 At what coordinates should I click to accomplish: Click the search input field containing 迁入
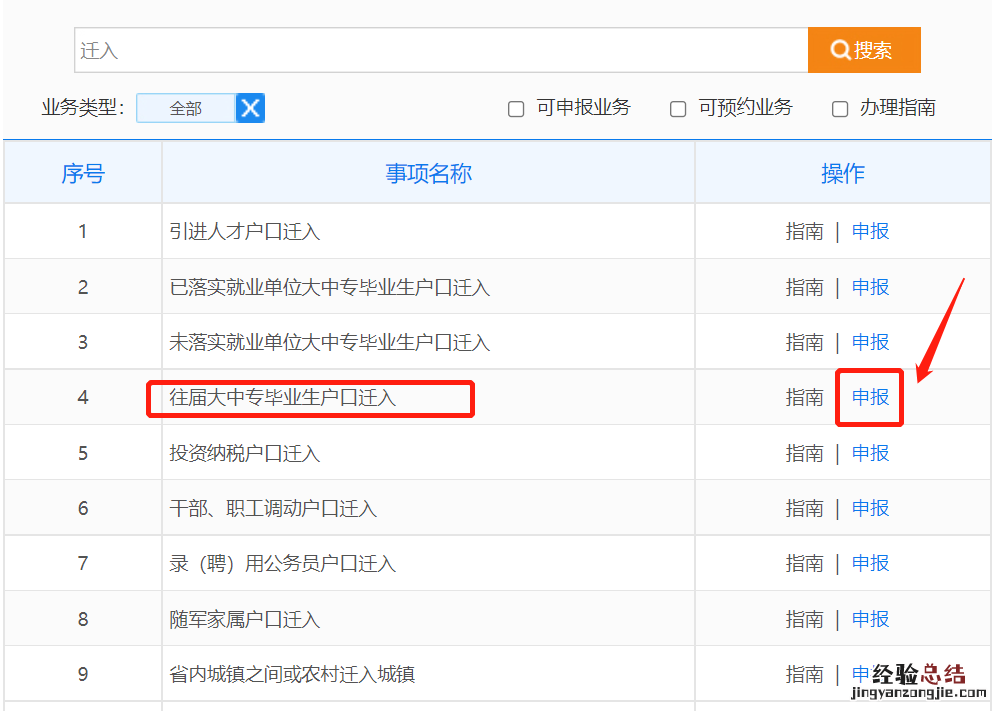(x=440, y=50)
